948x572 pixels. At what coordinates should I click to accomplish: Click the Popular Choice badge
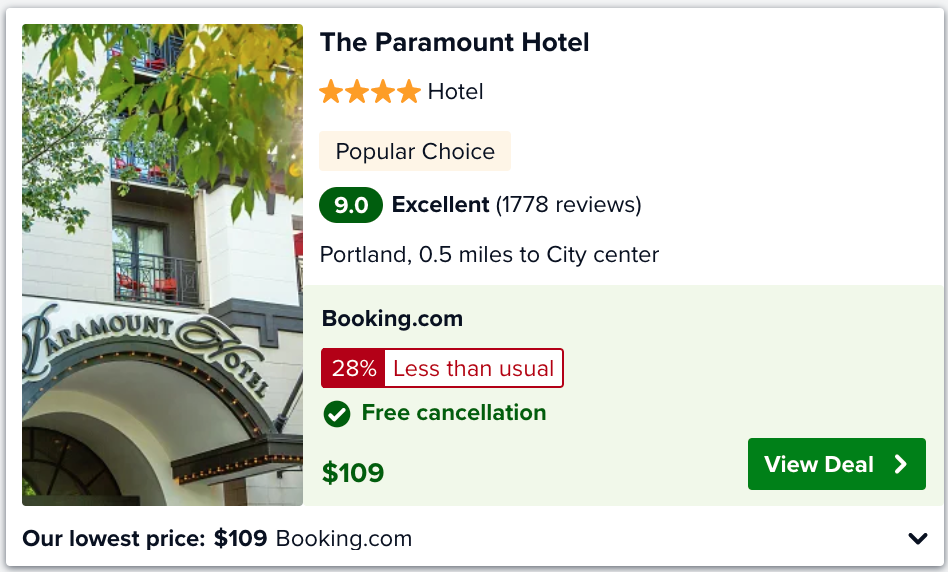(x=415, y=151)
